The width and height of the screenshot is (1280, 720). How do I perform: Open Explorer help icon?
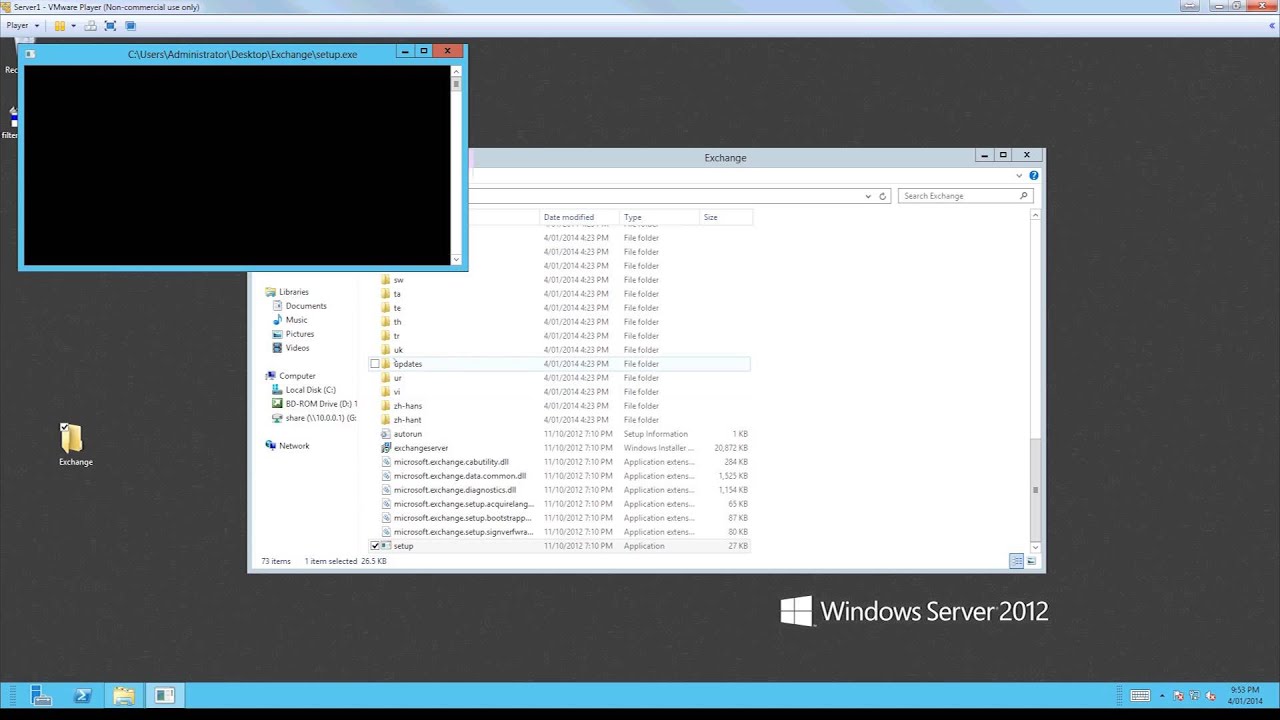coord(1033,176)
